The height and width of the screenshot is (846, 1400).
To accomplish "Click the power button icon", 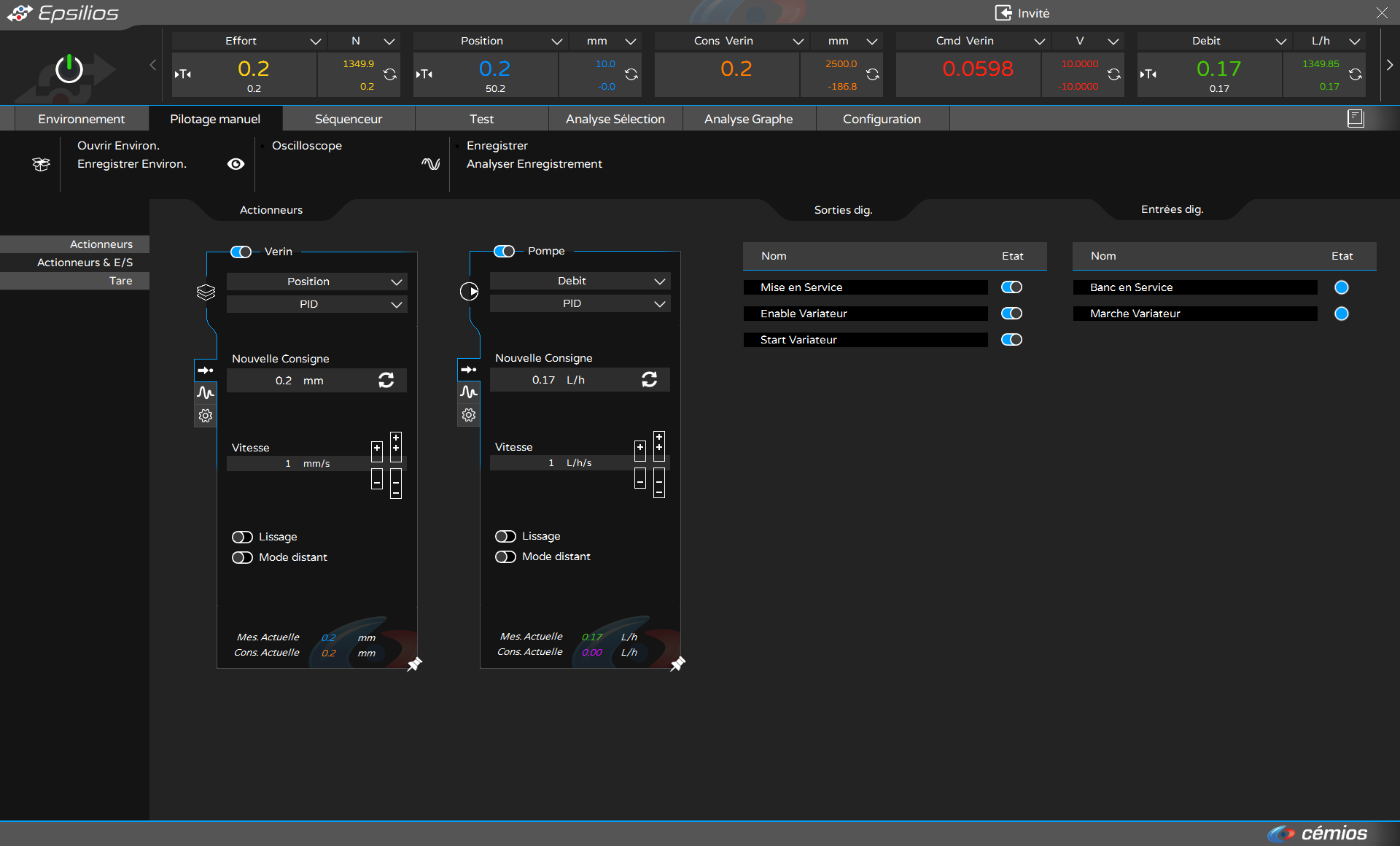I will [x=69, y=69].
